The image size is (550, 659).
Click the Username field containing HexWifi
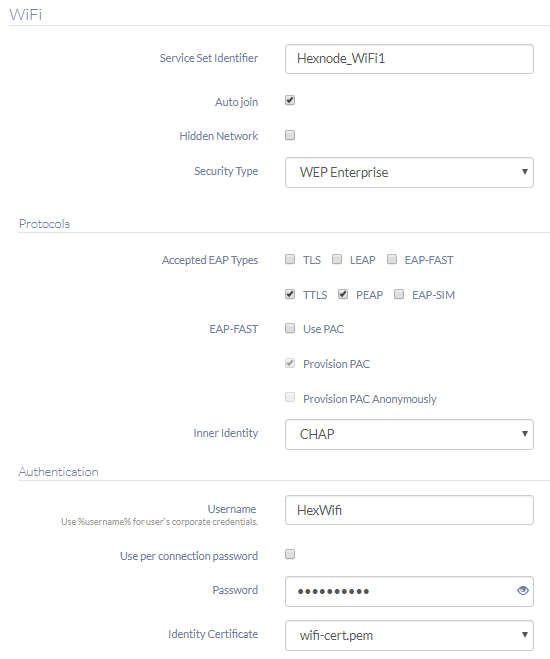pos(409,510)
